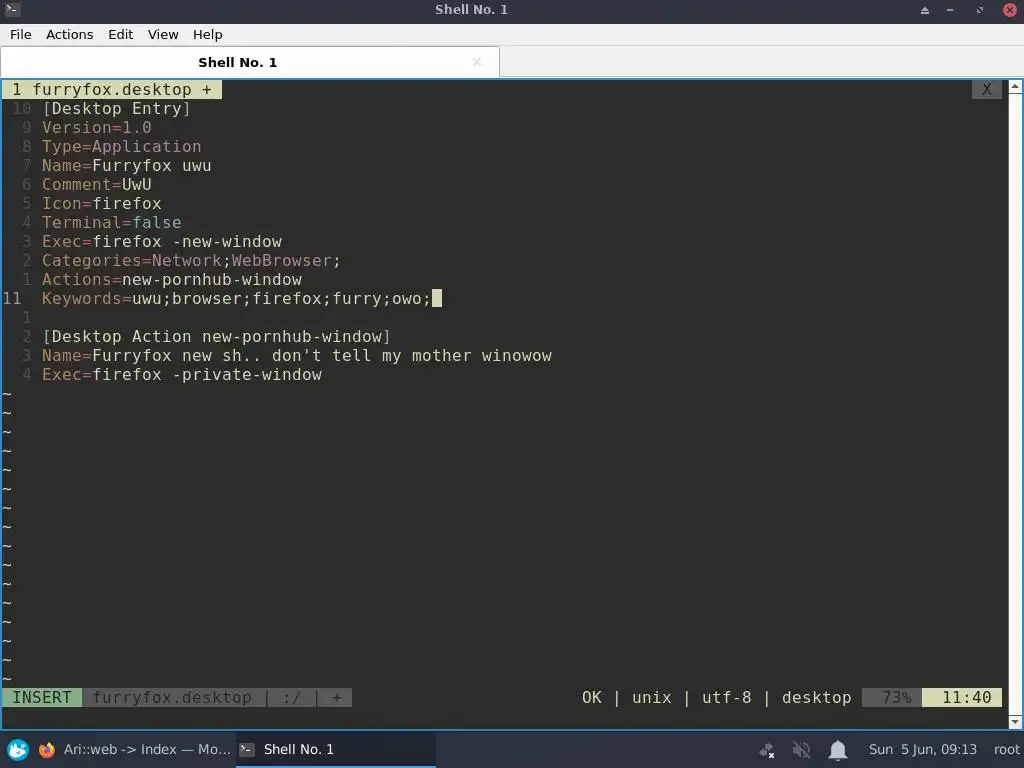Open the View menu
Image resolution: width=1024 pixels, height=768 pixels.
pos(163,35)
